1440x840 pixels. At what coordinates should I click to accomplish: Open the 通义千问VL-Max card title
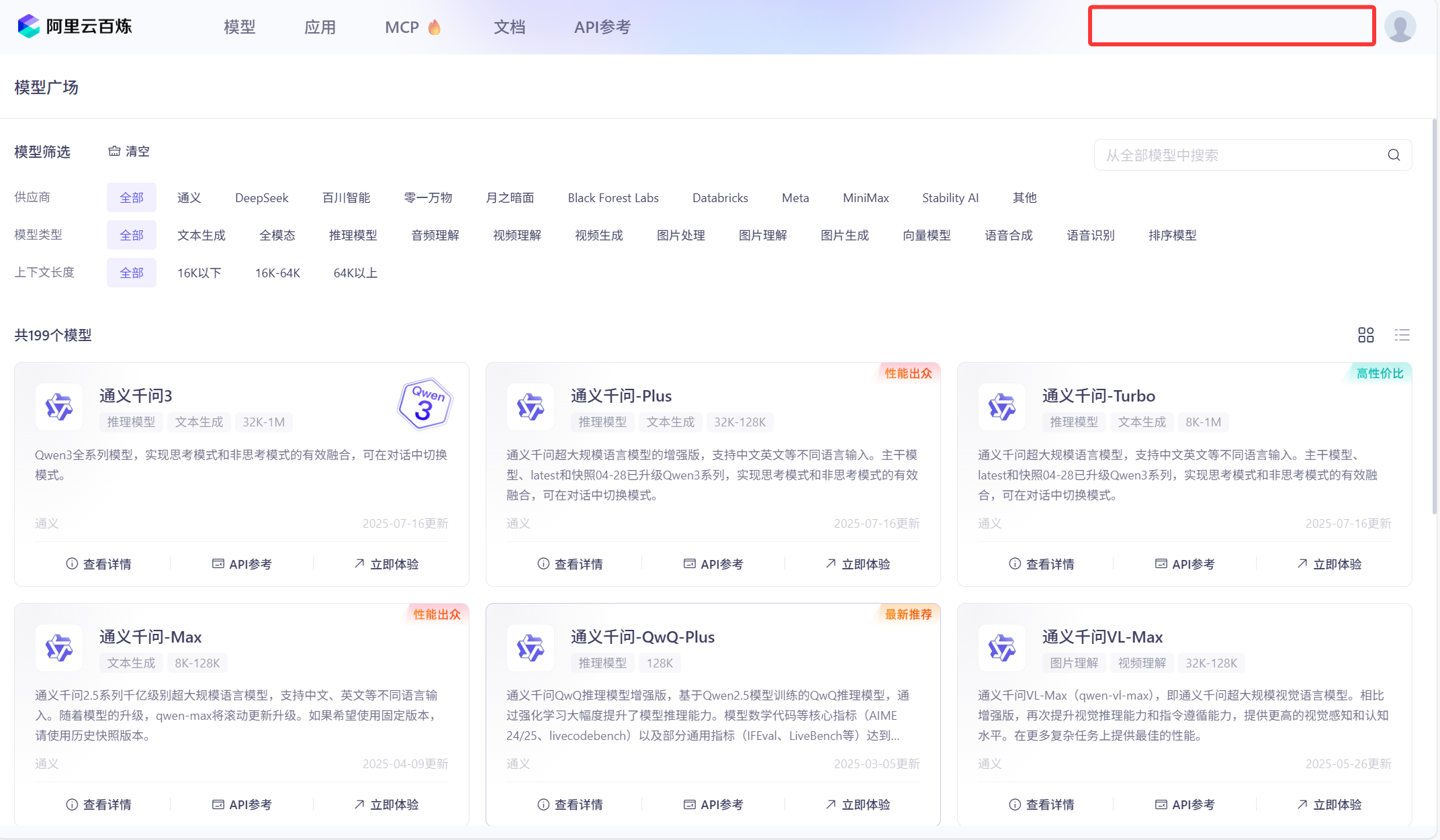(x=1102, y=637)
